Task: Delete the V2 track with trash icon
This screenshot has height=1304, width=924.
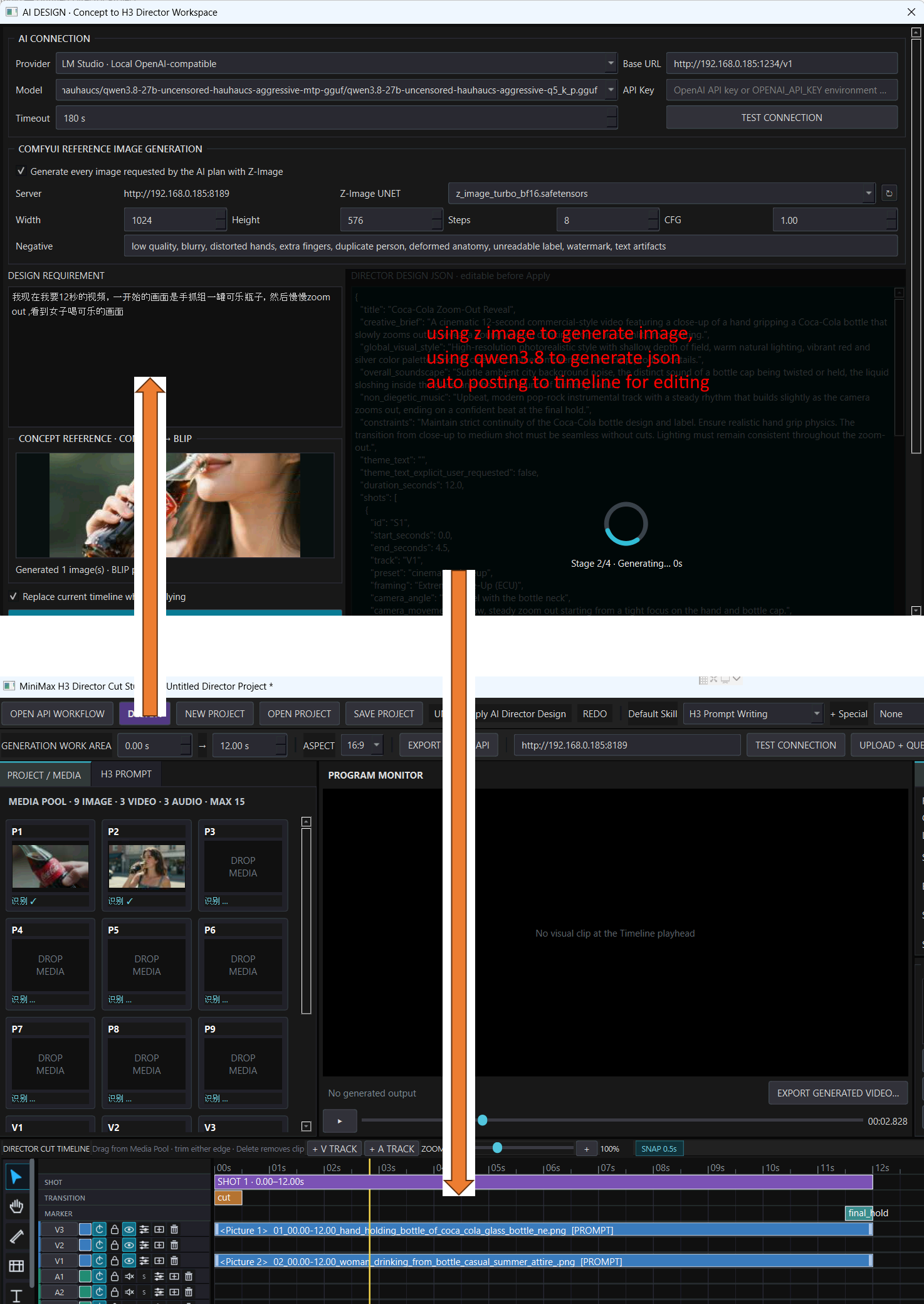Action: [174, 1245]
